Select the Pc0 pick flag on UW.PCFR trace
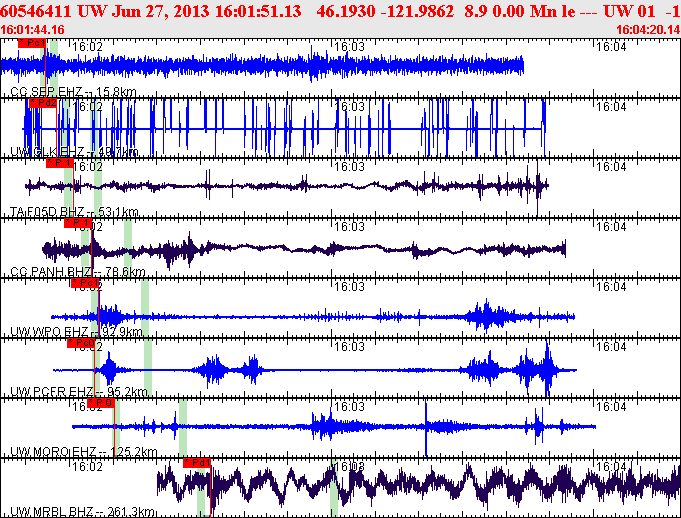This screenshot has height=518, width=681. pyautogui.click(x=80, y=343)
